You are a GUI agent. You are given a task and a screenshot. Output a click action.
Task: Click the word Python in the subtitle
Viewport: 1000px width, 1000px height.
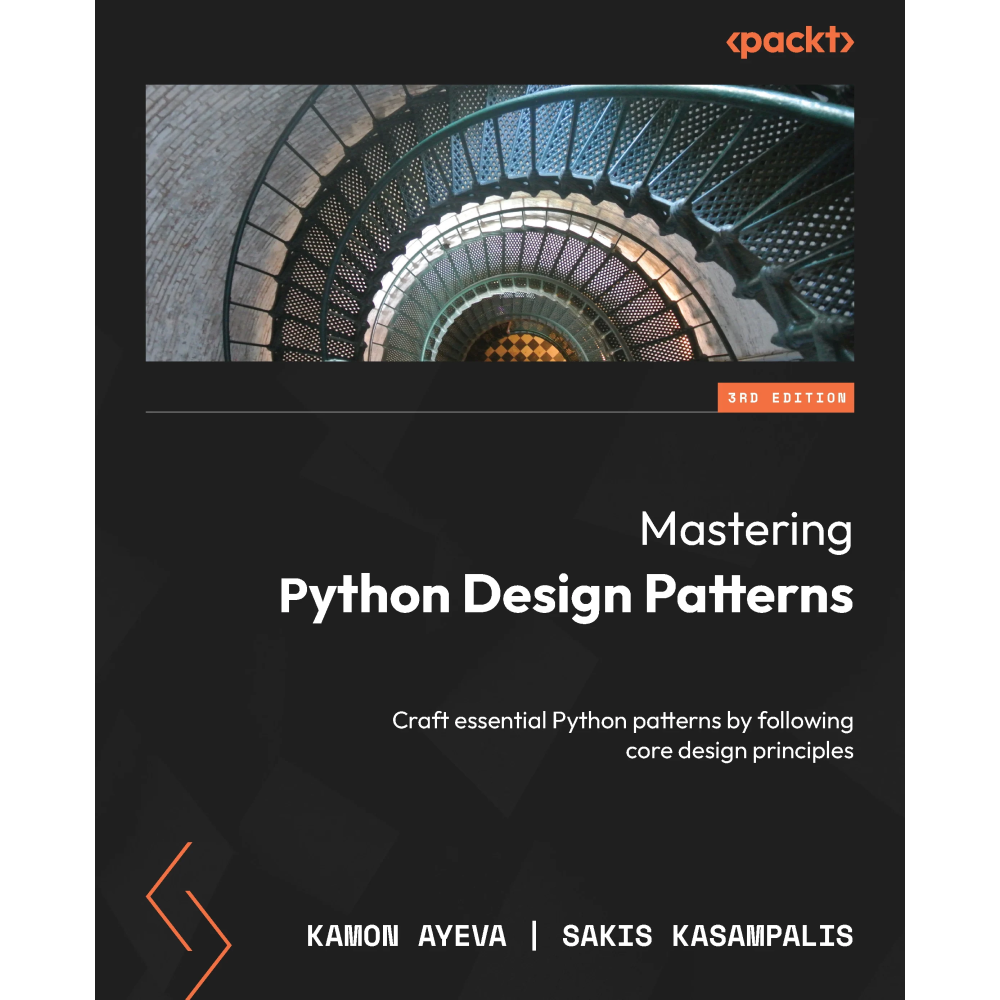pyautogui.click(x=585, y=720)
